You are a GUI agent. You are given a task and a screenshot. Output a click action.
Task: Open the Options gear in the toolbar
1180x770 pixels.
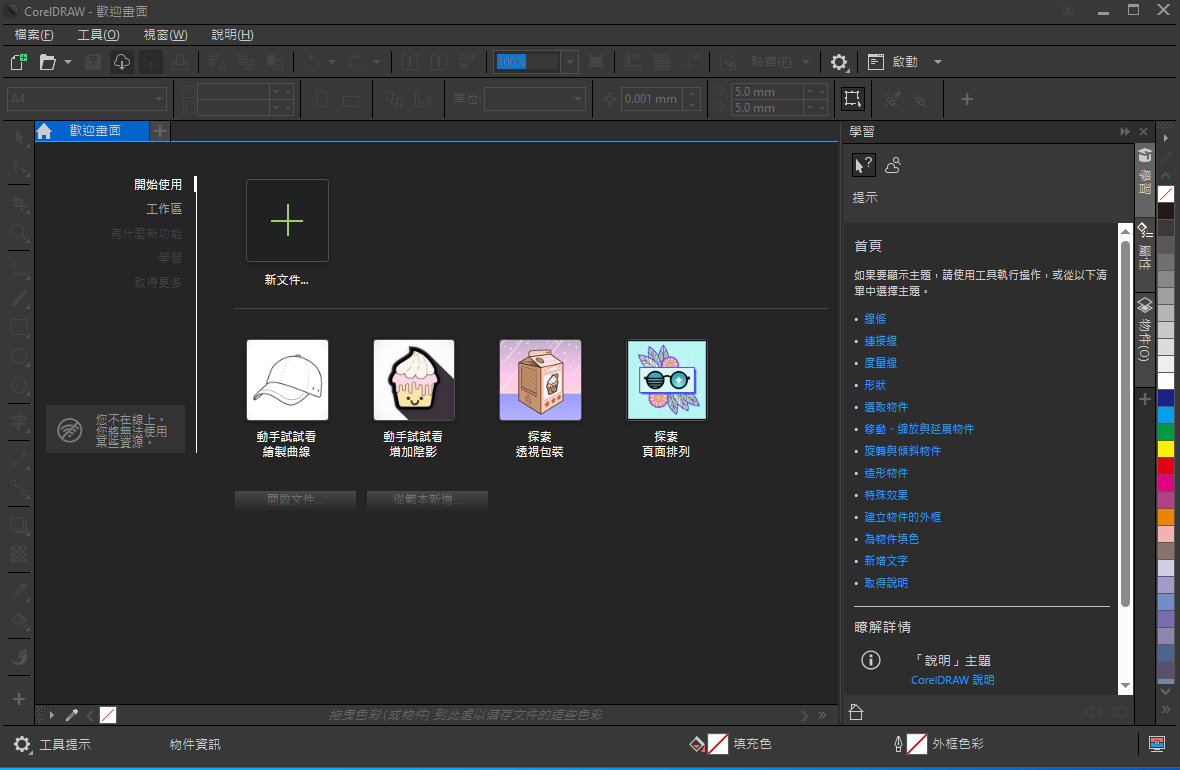839,62
